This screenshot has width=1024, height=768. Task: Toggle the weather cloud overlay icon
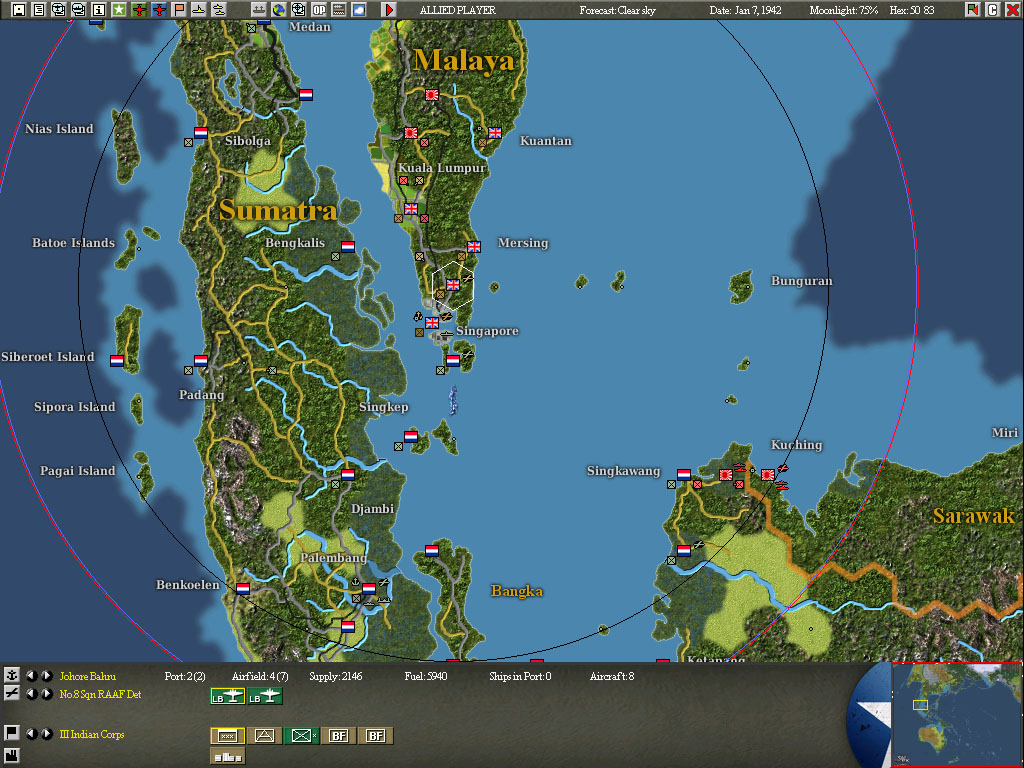pos(359,10)
